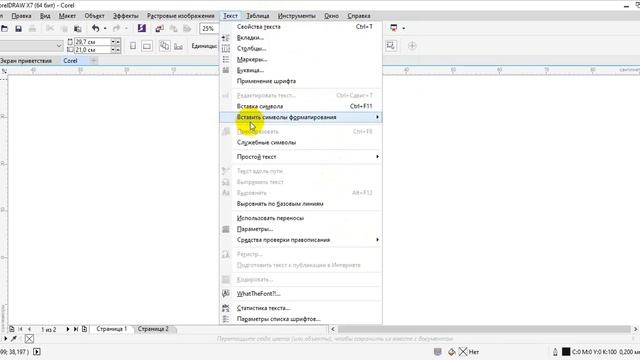Undo the last action
Screen dimensions: 640x360
click(96, 28)
